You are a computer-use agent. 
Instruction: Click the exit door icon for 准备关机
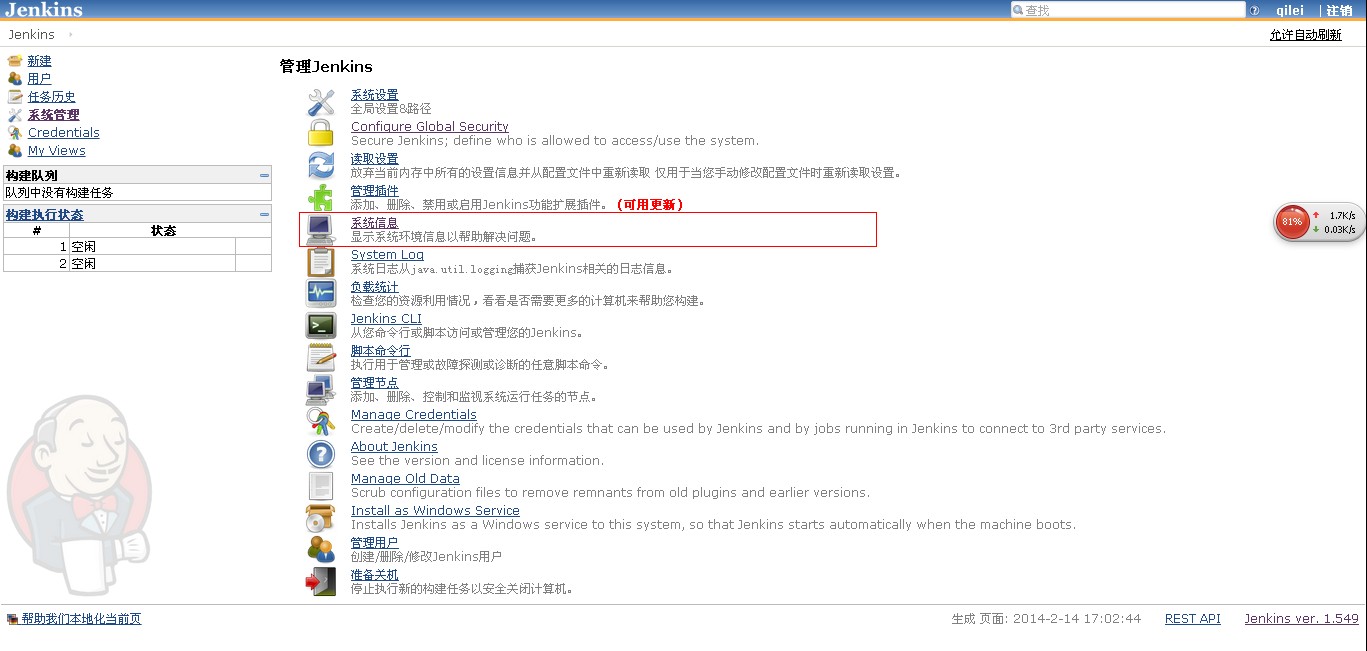coord(321,582)
